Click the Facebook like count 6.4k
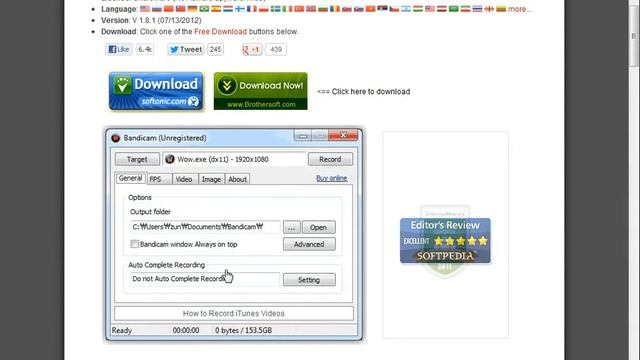Image resolution: width=640 pixels, height=360 pixels. pyautogui.click(x=145, y=49)
